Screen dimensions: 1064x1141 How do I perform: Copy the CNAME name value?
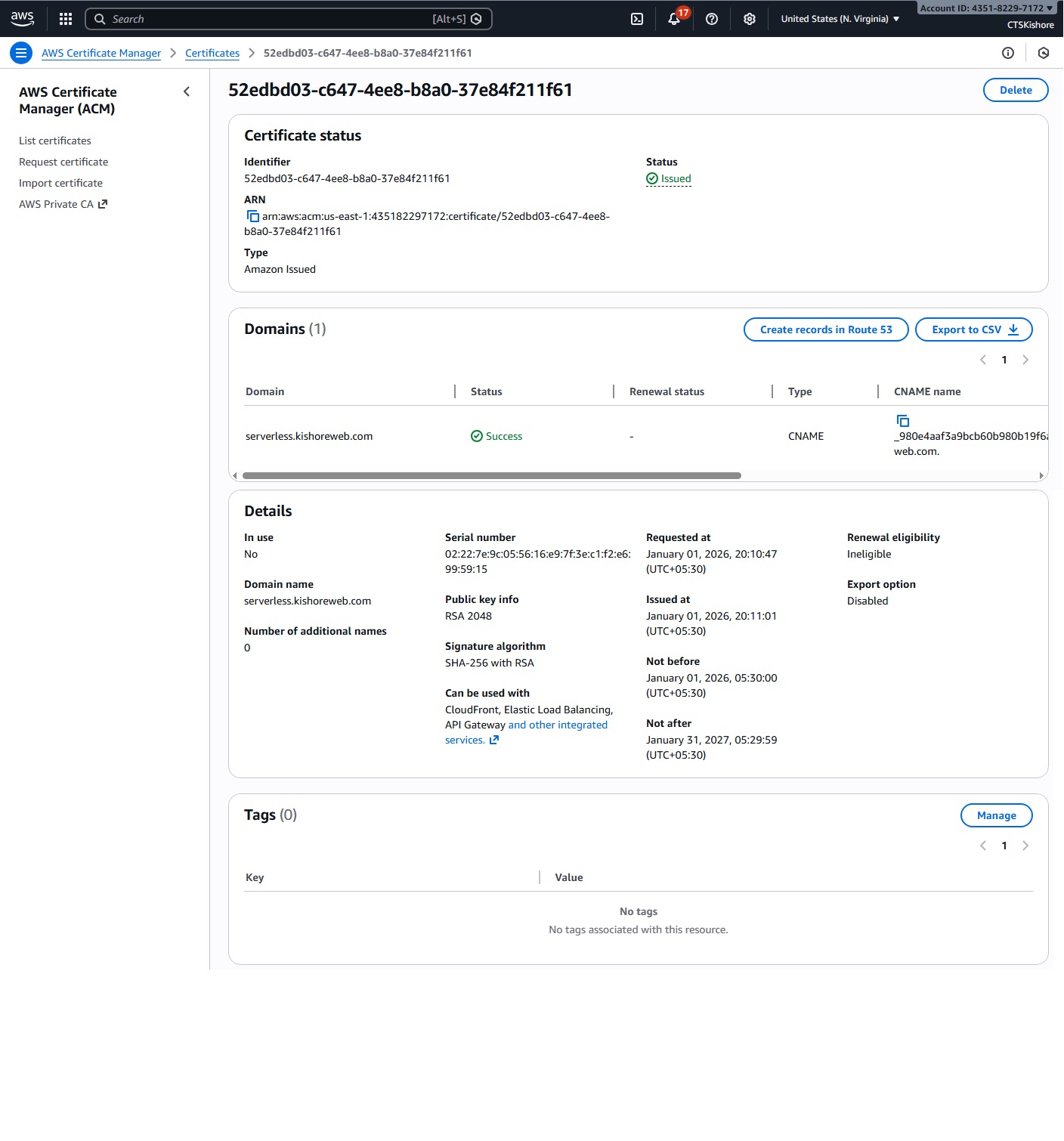pyautogui.click(x=902, y=421)
